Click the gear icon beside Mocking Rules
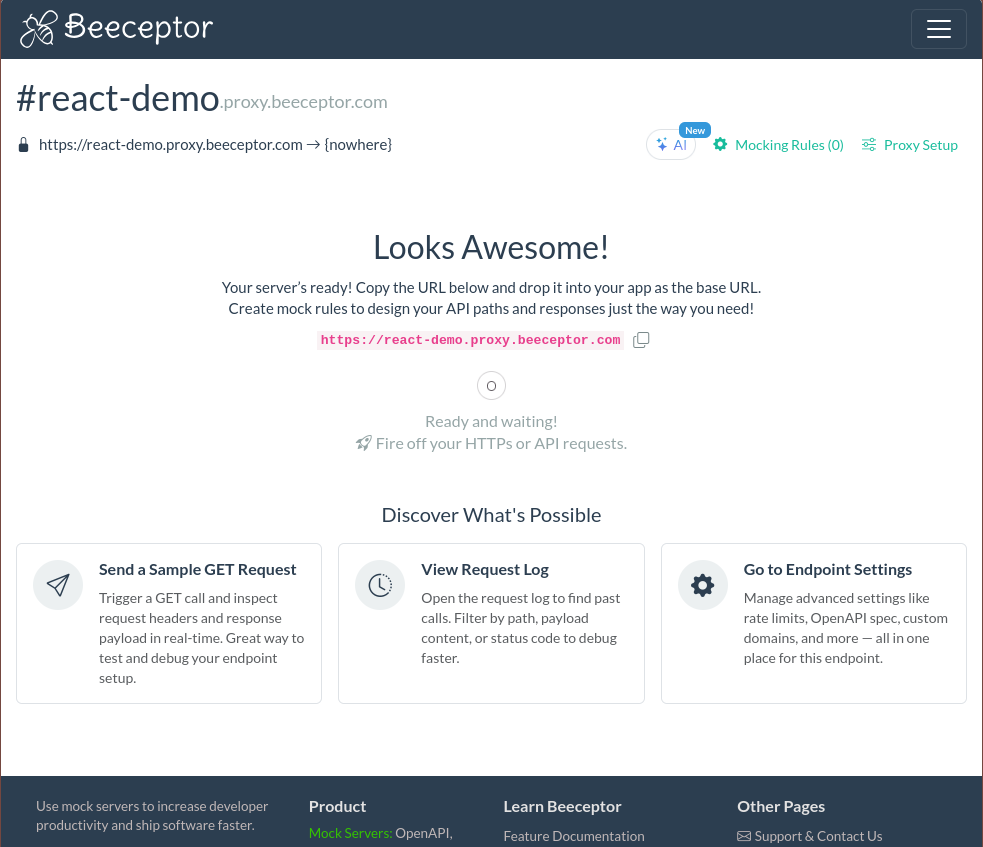Viewport: 983px width, 847px height. point(720,144)
